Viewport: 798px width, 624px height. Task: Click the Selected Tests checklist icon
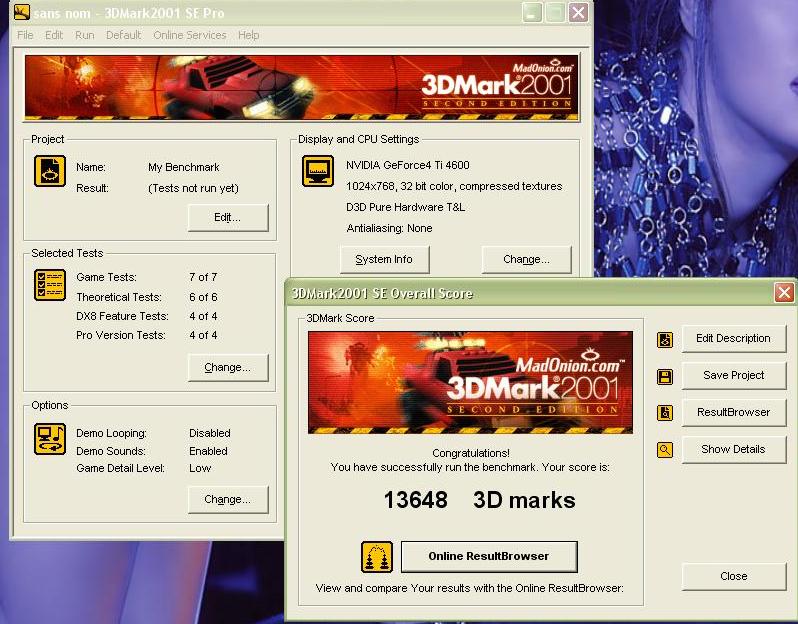point(49,285)
